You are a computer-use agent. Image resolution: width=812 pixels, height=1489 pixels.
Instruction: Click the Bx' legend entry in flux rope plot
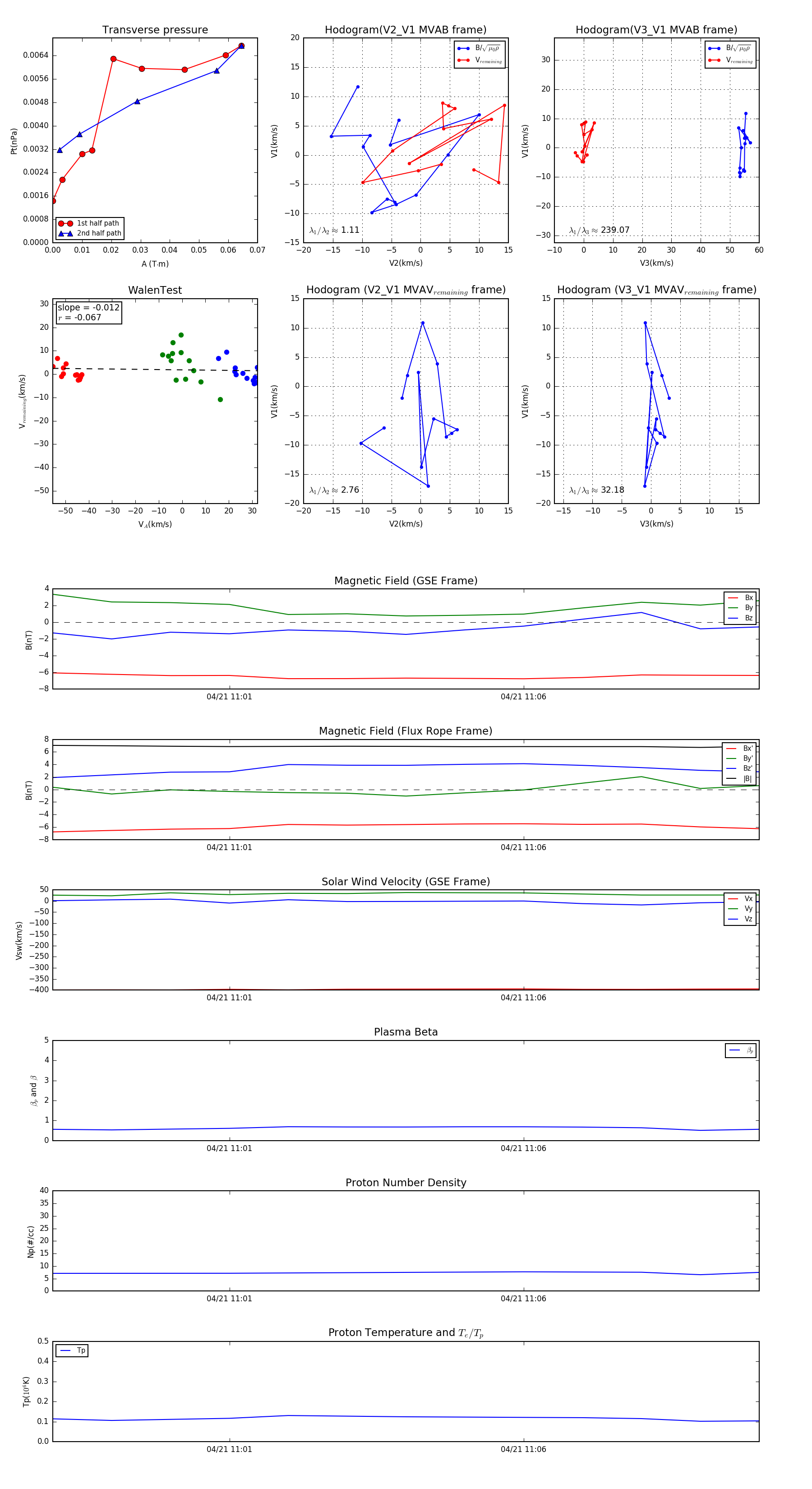coord(739,749)
